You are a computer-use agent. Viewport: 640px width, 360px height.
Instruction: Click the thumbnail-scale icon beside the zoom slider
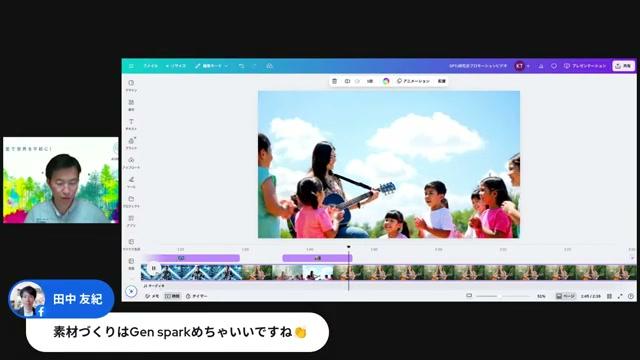(469, 296)
